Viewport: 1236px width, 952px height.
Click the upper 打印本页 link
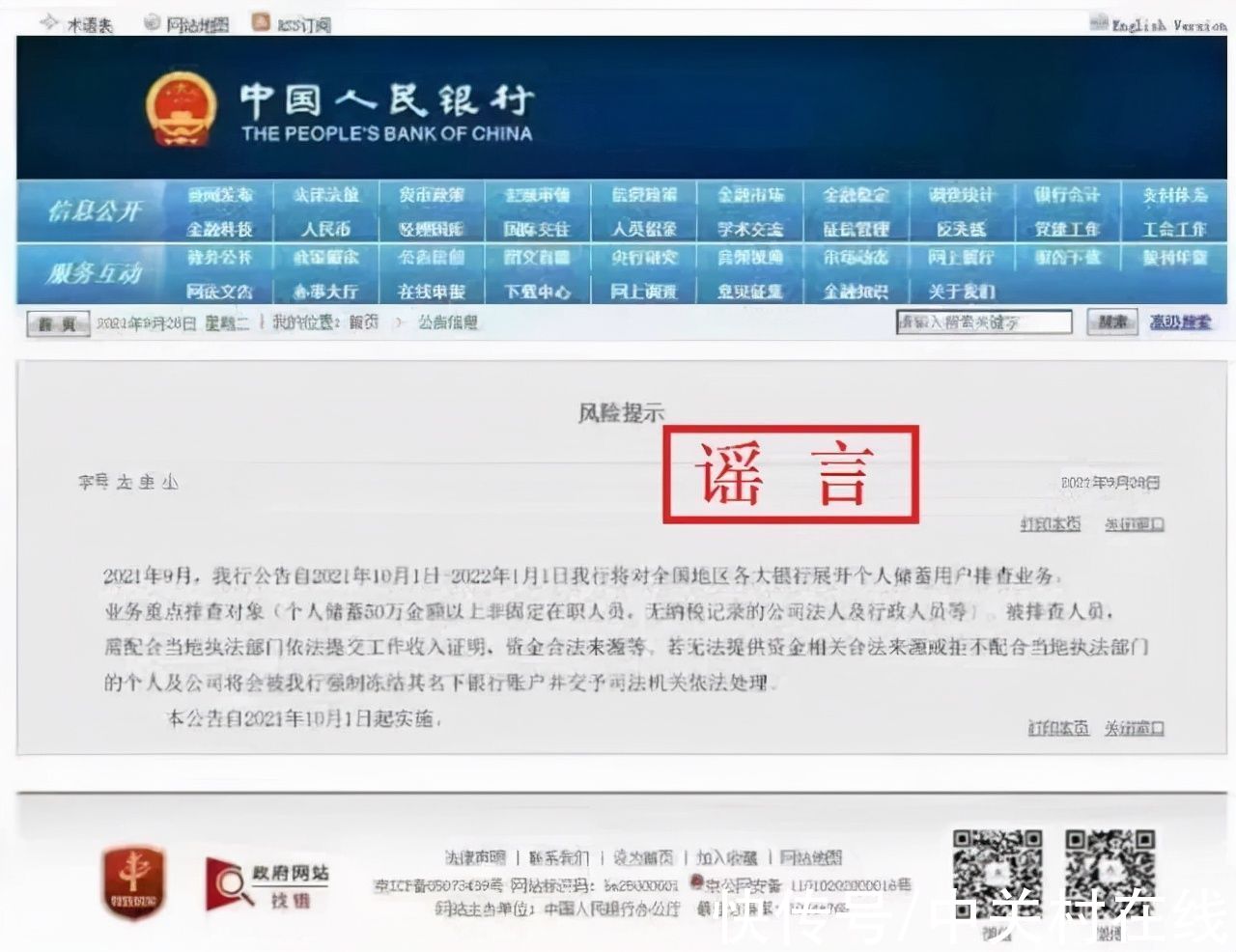1051,524
